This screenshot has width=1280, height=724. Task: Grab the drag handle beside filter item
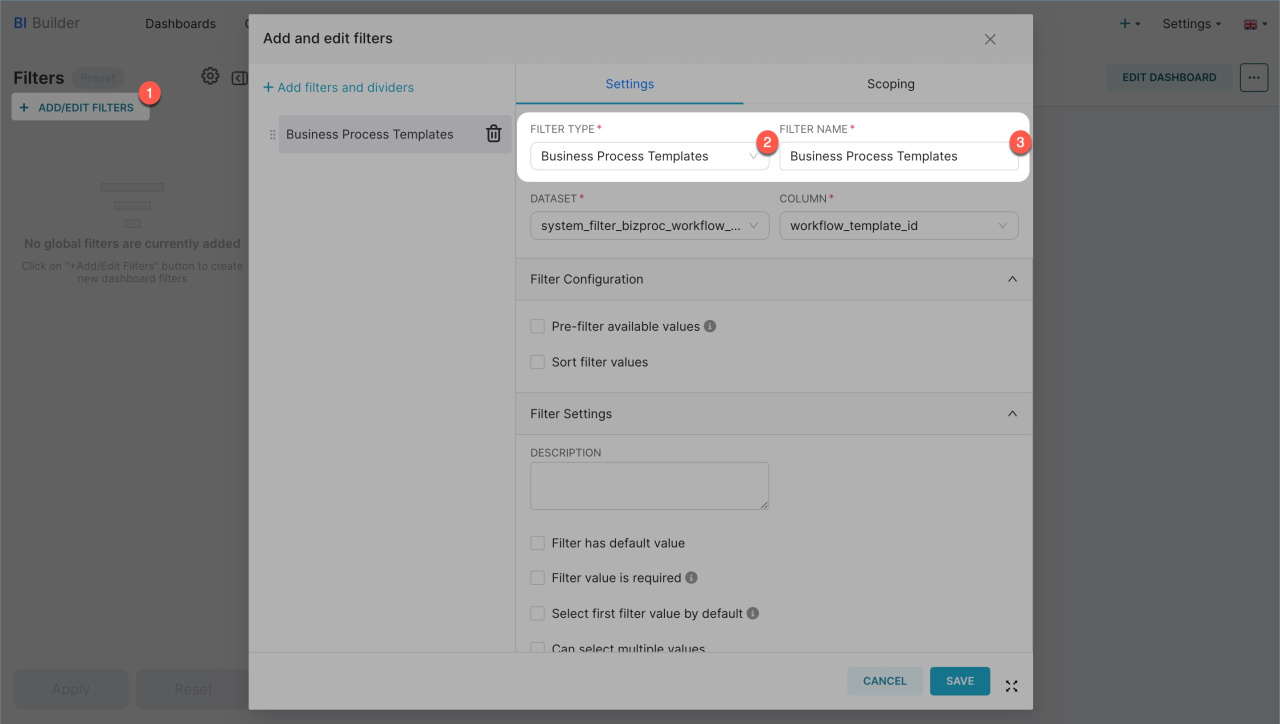[272, 135]
